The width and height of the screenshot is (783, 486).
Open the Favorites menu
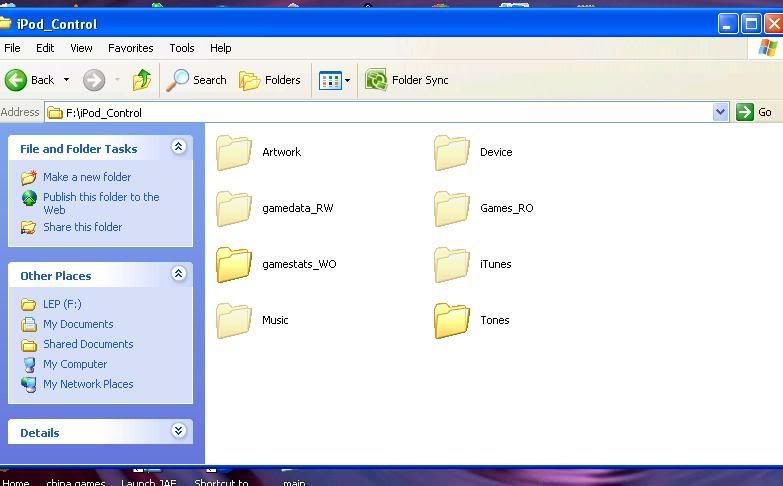coord(130,48)
